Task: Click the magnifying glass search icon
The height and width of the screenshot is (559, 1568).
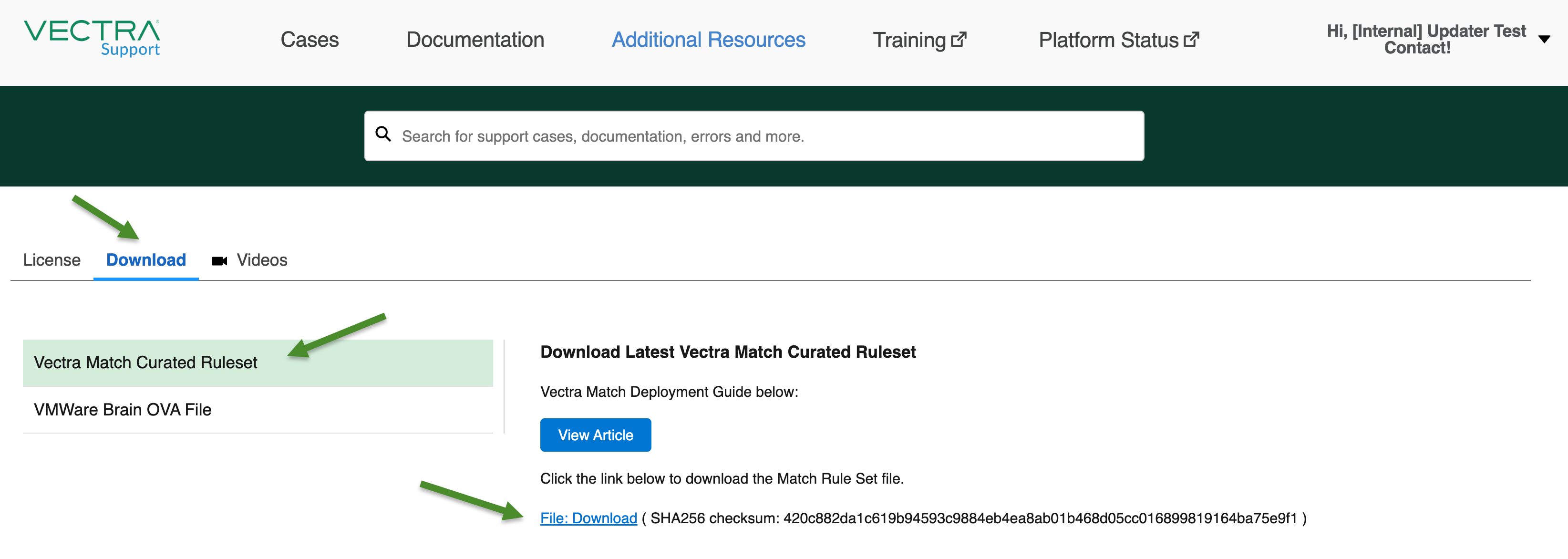Action: pos(383,134)
